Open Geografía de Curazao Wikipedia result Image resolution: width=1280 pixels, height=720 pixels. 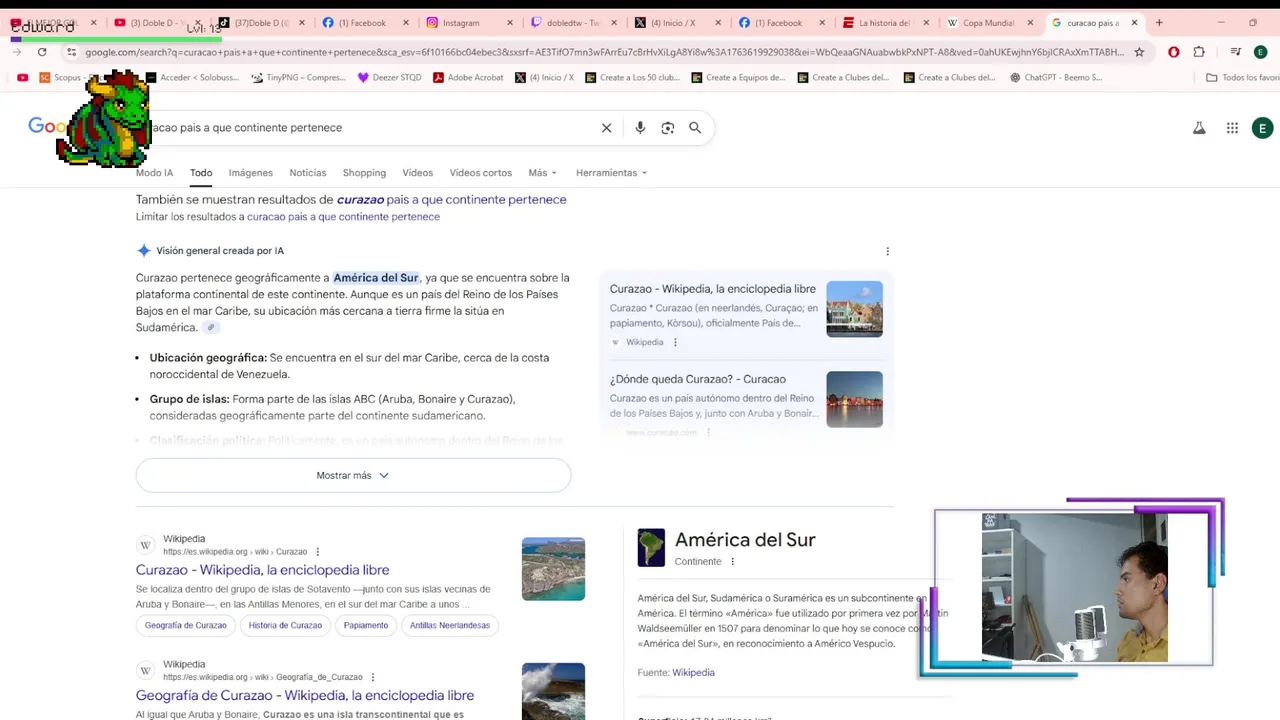(305, 695)
